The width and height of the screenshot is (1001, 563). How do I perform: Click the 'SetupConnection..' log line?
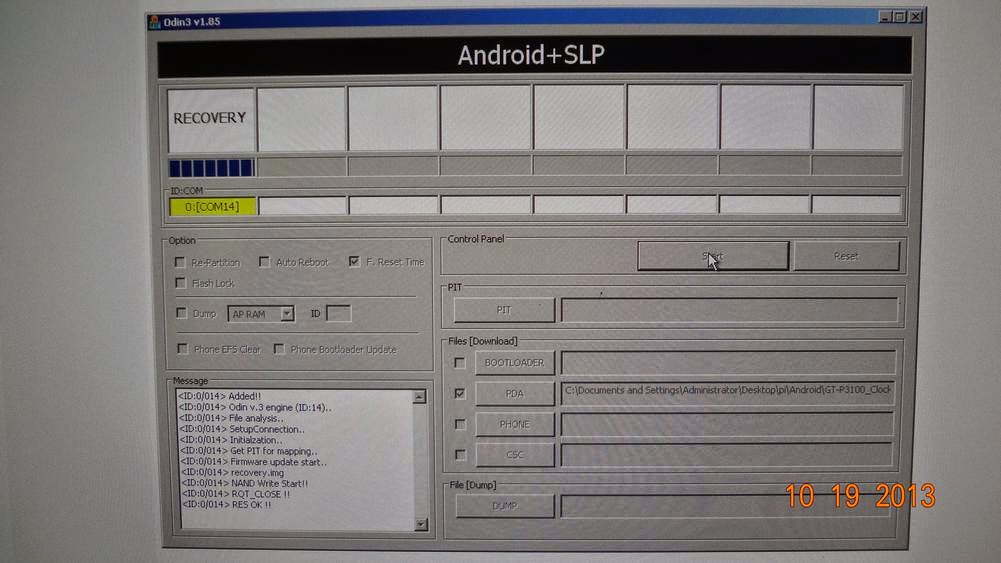(x=242, y=429)
